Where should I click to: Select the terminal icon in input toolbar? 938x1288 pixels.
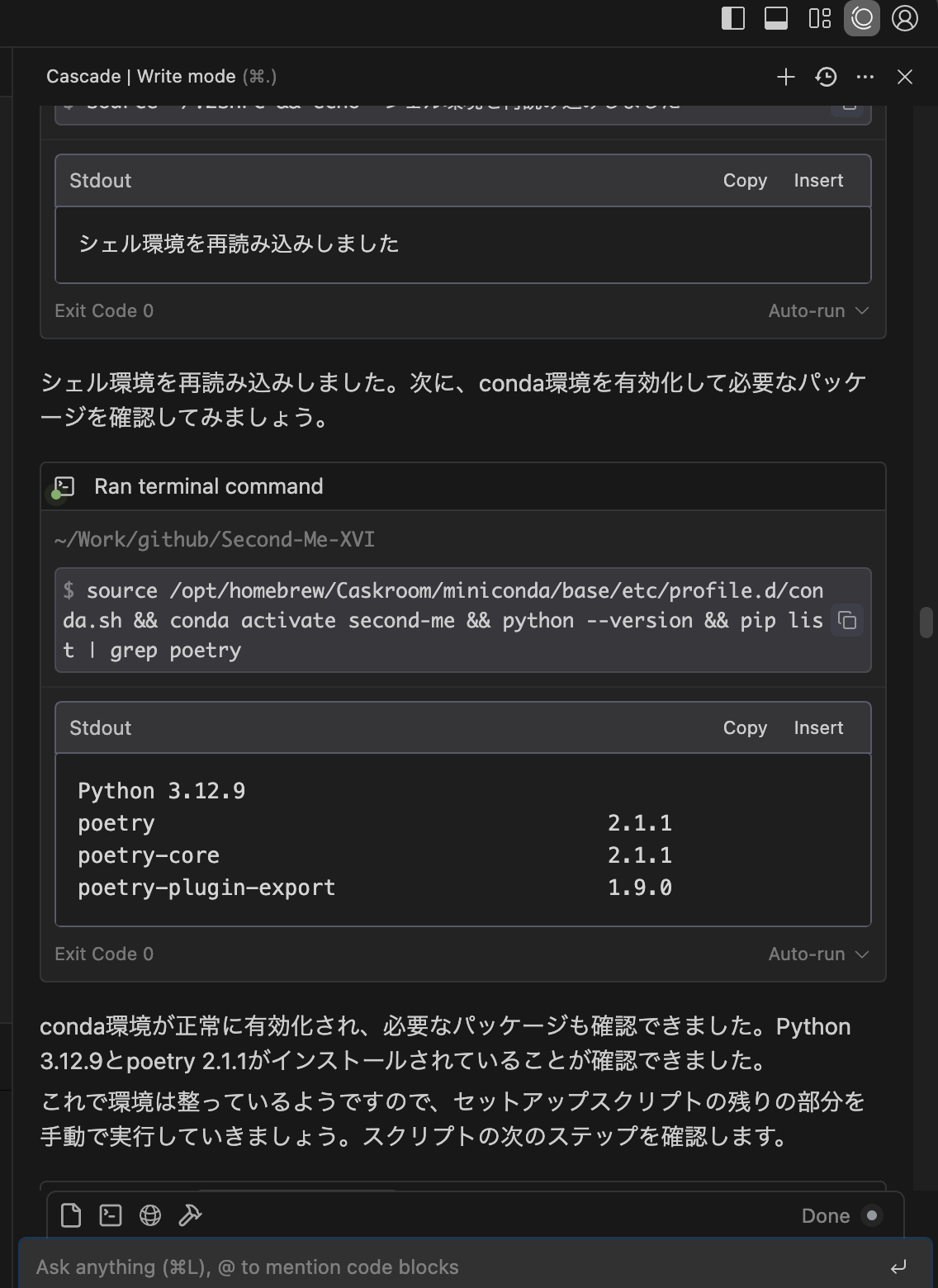(111, 1215)
